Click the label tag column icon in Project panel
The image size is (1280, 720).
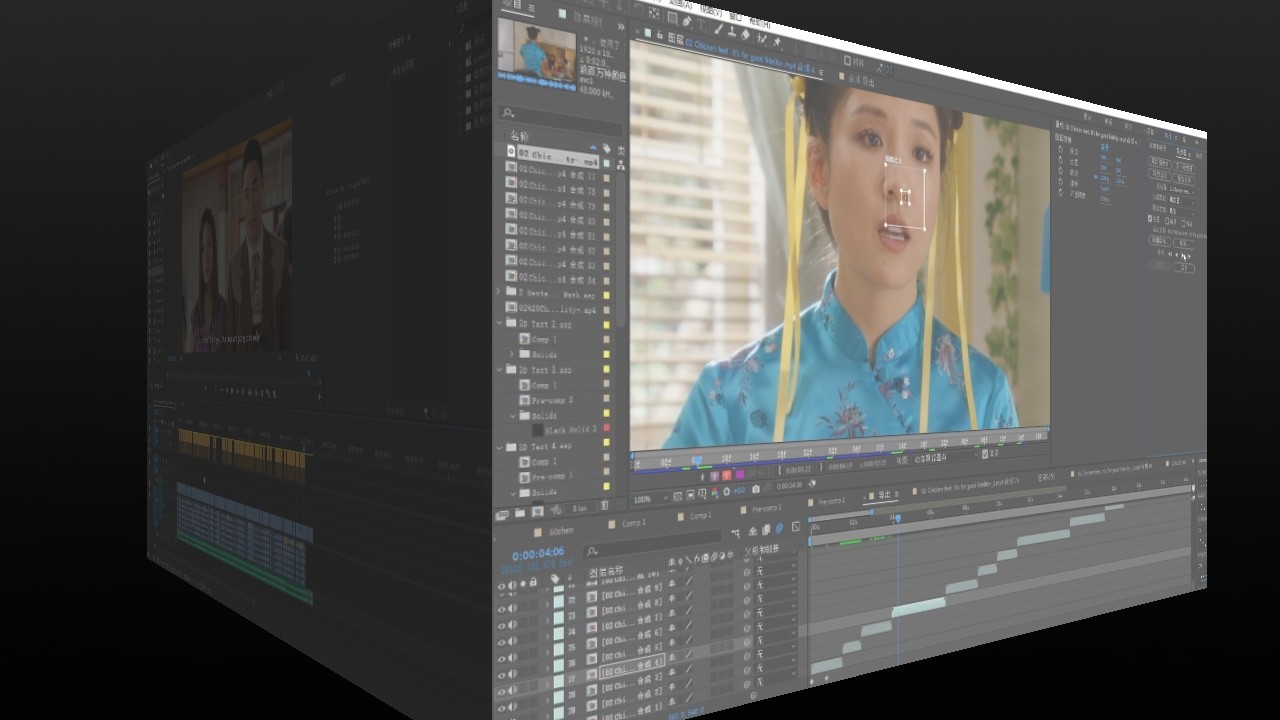pyautogui.click(x=606, y=148)
